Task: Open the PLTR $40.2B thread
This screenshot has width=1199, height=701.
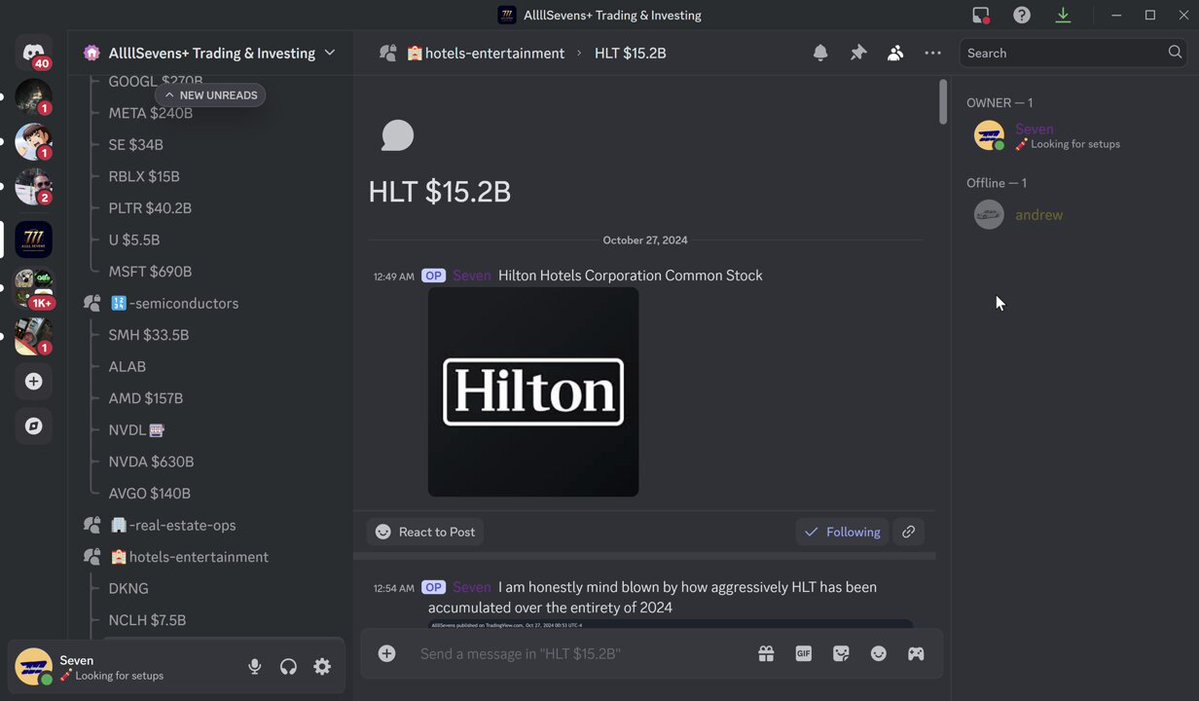Action: (150, 208)
